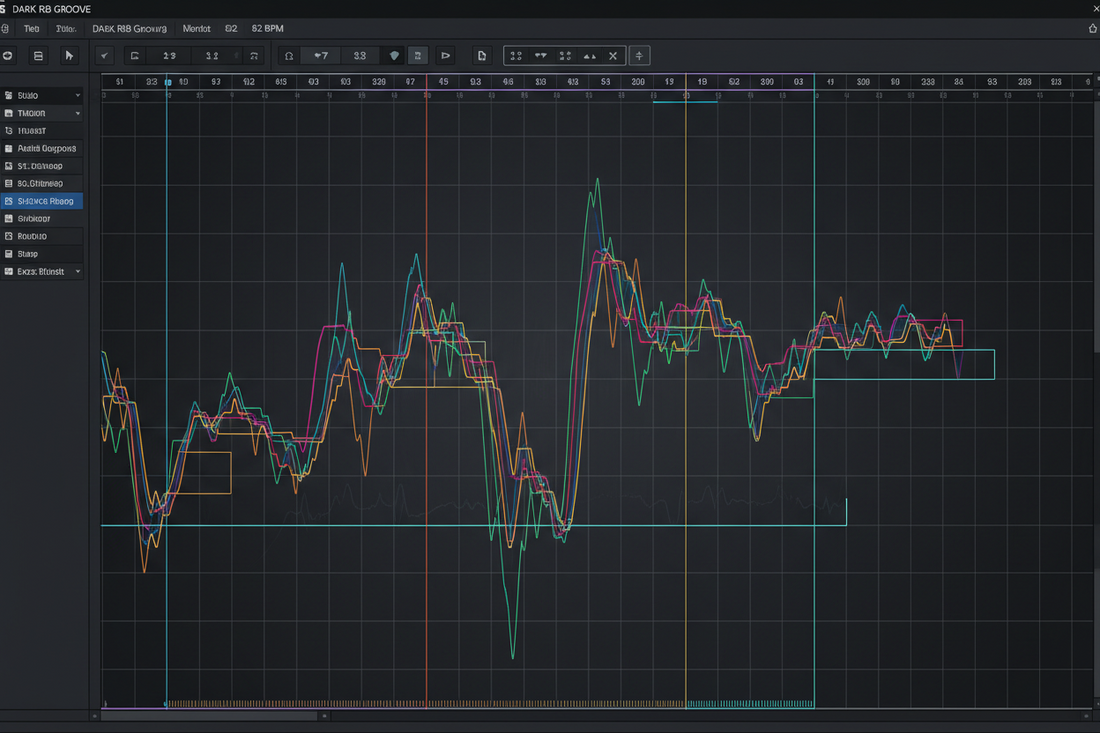Click ruler number 86

959,82
